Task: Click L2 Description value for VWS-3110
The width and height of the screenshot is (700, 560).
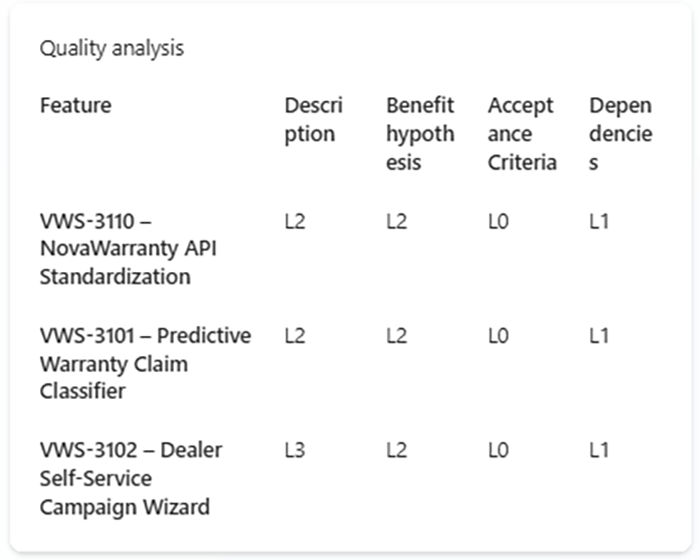Action: 295,221
